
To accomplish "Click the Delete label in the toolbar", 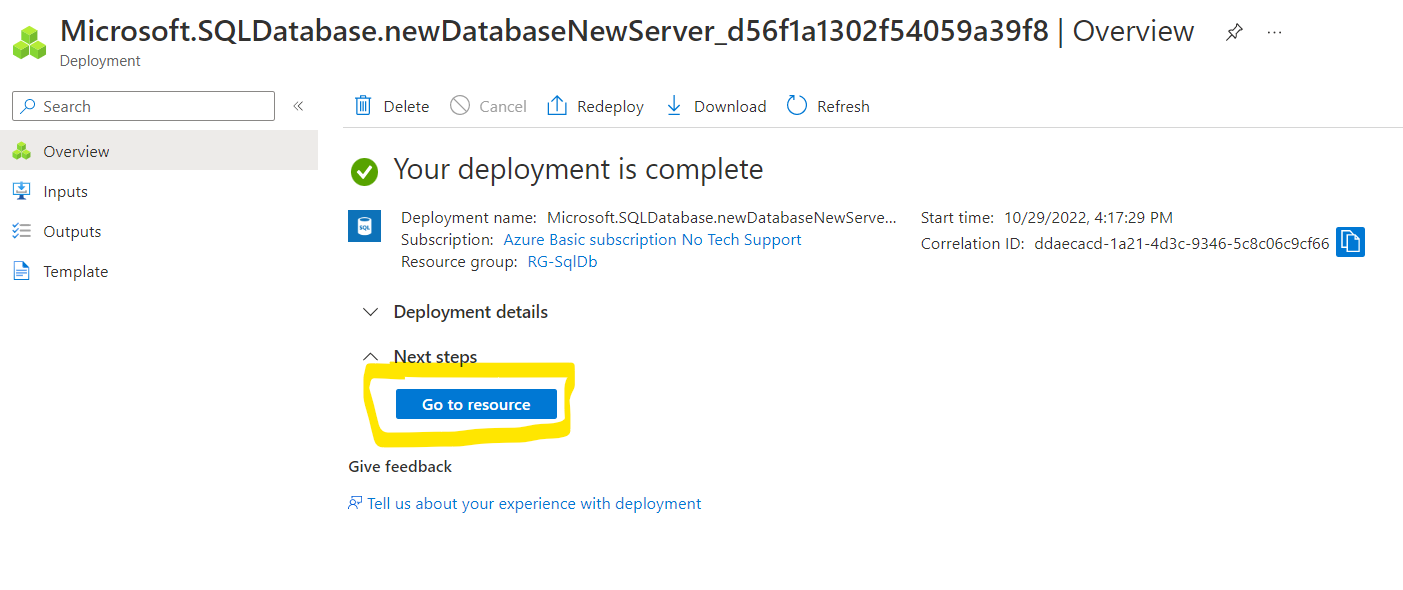I will point(406,107).
